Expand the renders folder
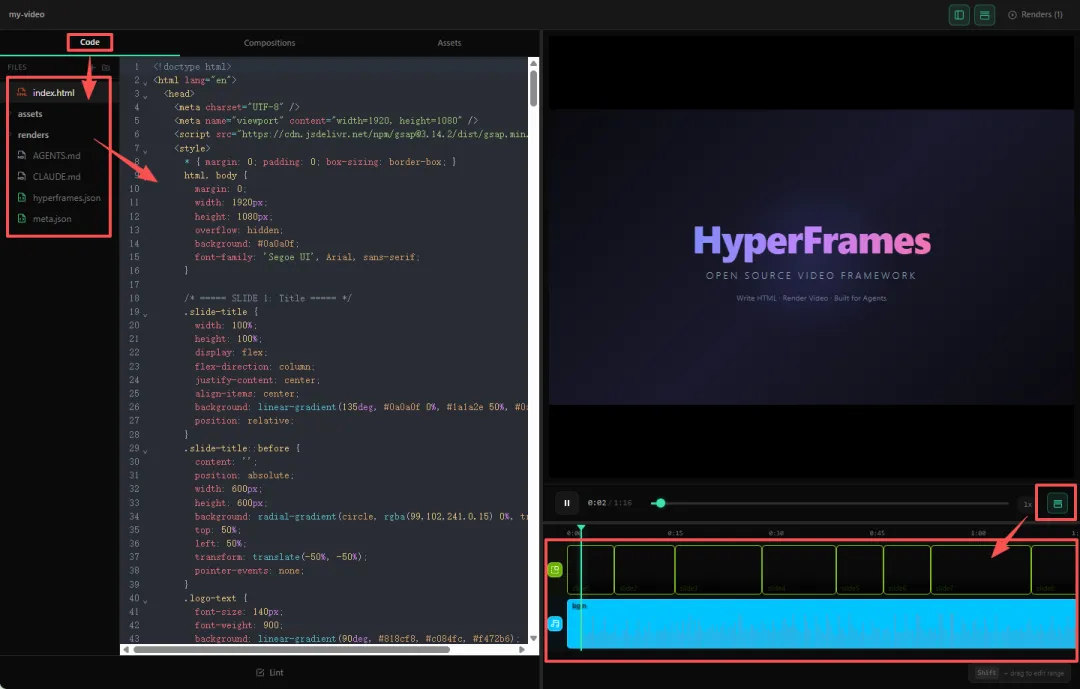The width and height of the screenshot is (1080, 689). tap(33, 135)
